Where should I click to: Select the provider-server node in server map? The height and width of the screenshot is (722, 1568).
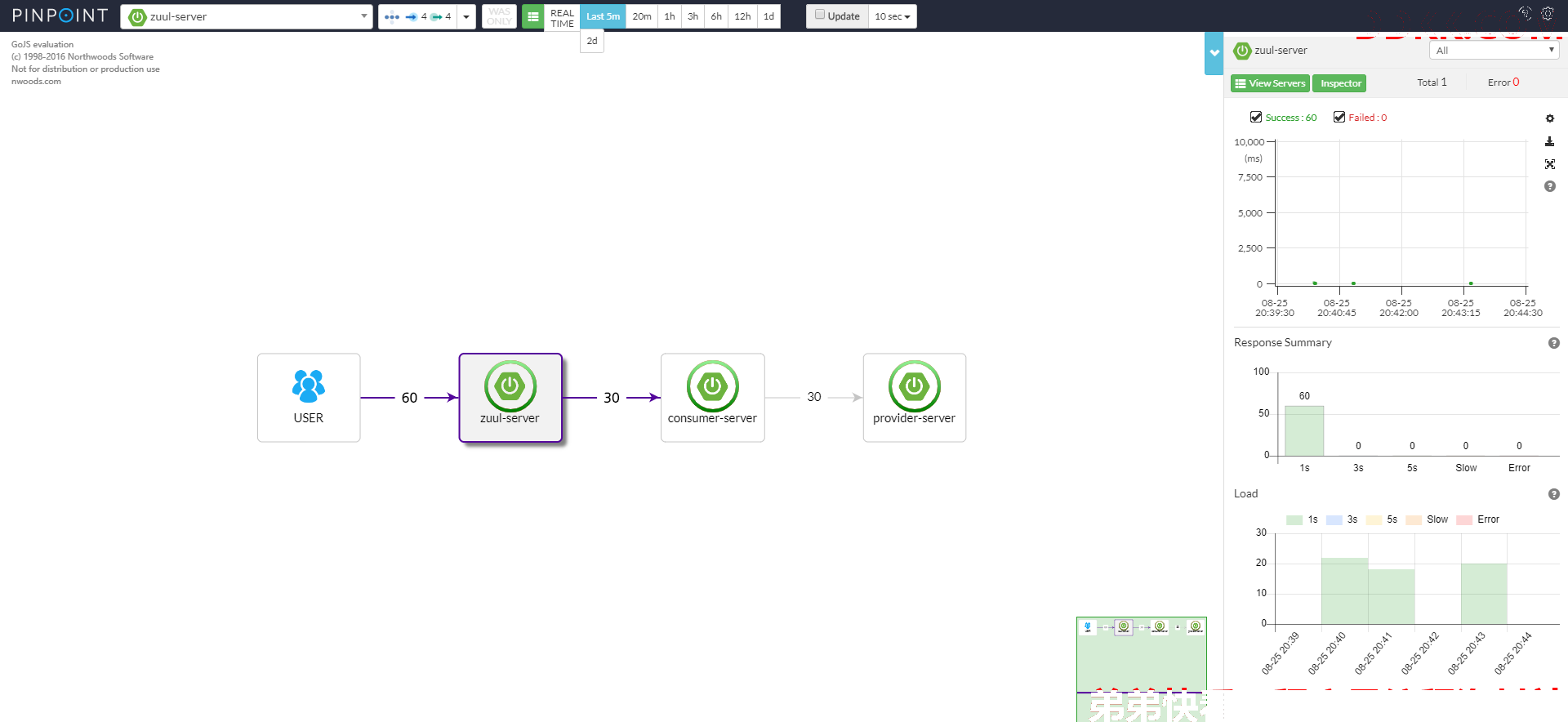pos(914,398)
